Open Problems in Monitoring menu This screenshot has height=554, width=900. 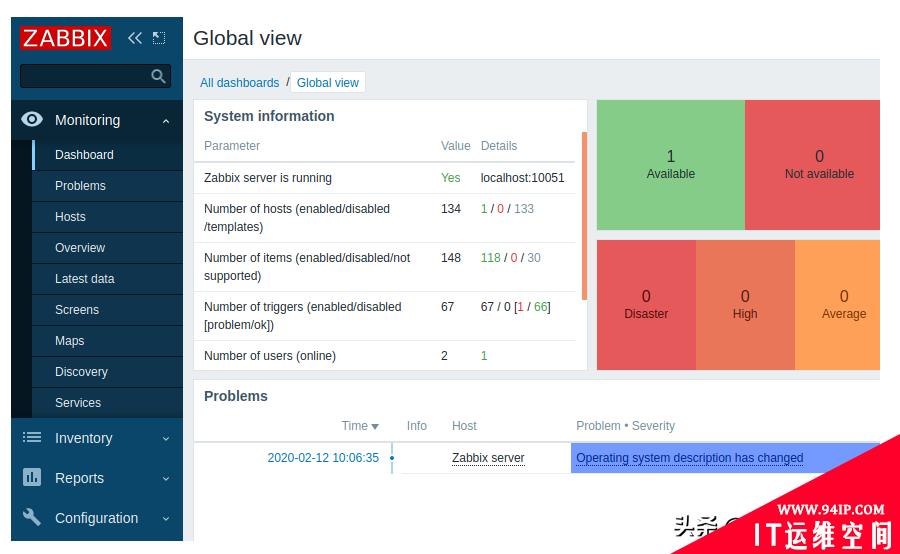107,185
